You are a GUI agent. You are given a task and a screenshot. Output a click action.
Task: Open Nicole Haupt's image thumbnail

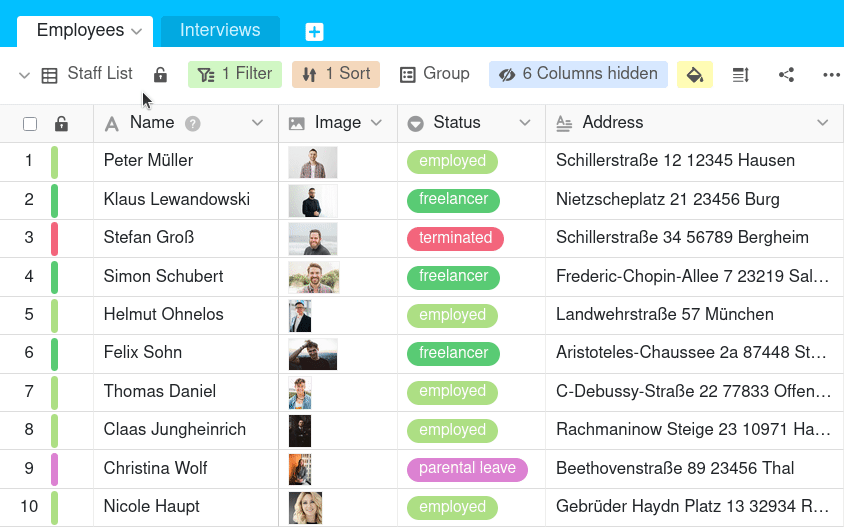305,507
